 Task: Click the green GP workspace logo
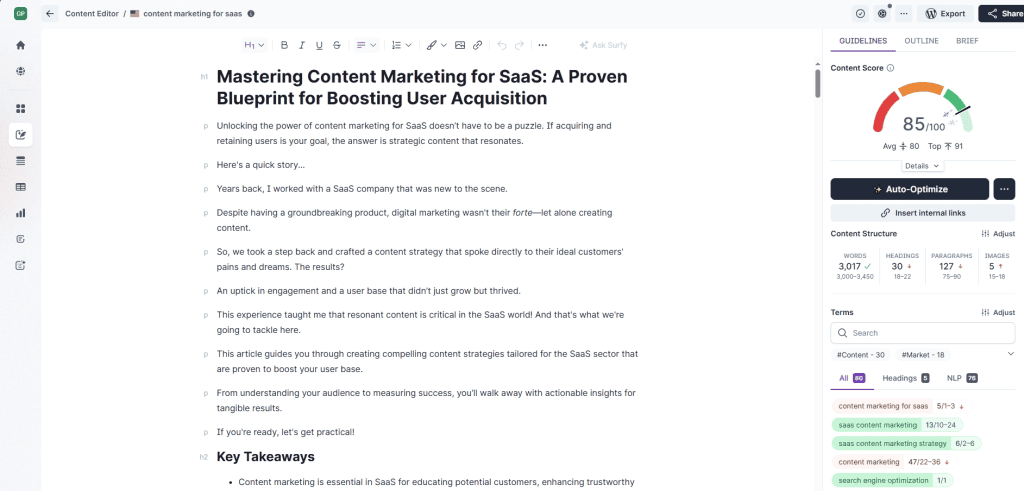20,13
